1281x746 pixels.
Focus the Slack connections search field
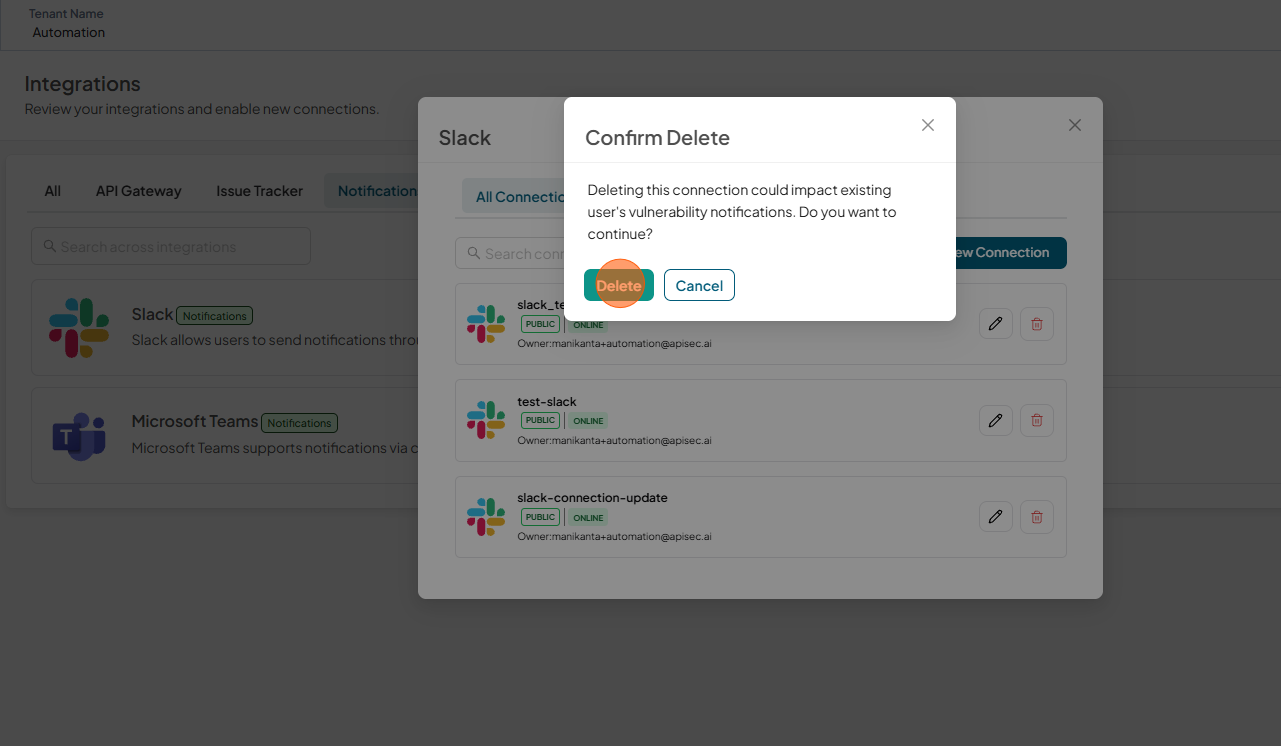point(510,253)
